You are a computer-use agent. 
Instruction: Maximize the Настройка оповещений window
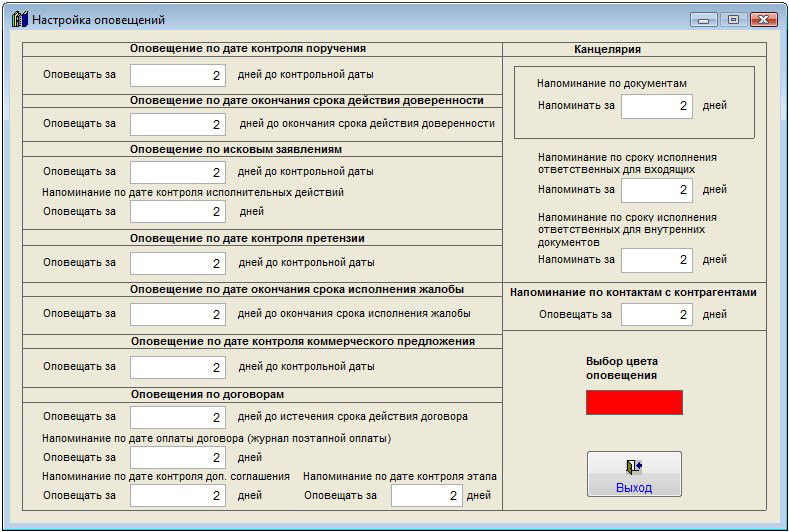(733, 20)
